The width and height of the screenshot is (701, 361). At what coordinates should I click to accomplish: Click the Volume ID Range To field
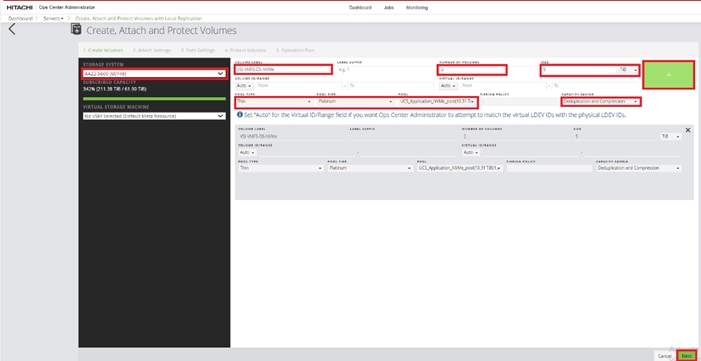[391, 85]
